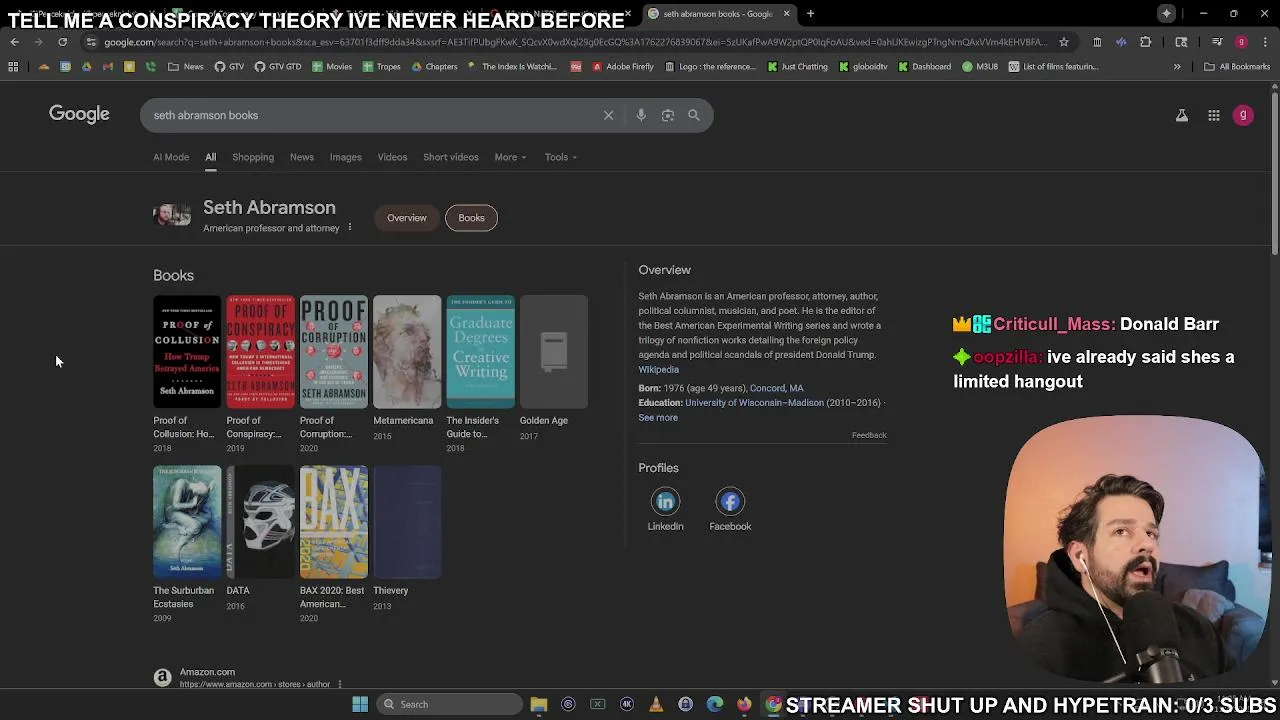The width and height of the screenshot is (1280, 720).
Task: Reload the page in Chrome
Action: pyautogui.click(x=62, y=42)
